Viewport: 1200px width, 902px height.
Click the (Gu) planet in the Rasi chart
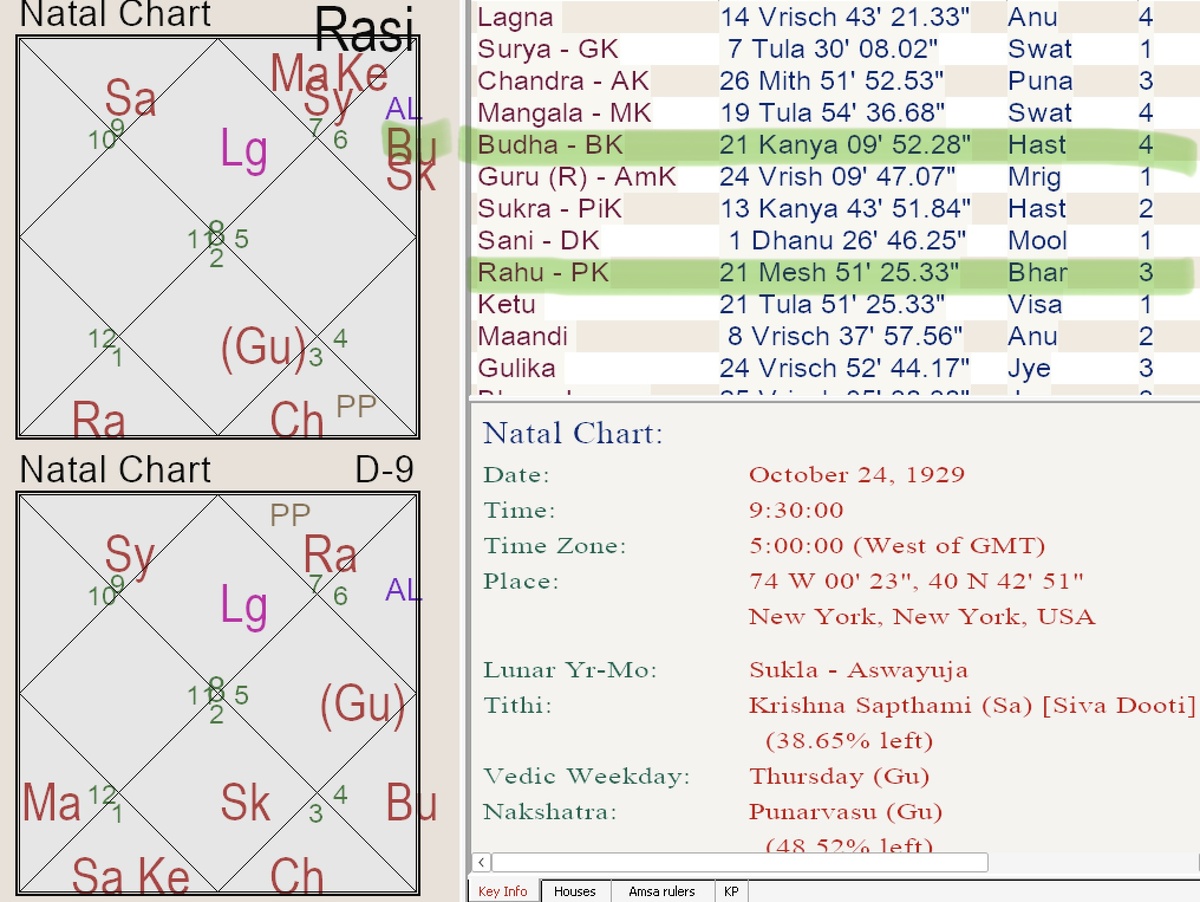coord(263,349)
